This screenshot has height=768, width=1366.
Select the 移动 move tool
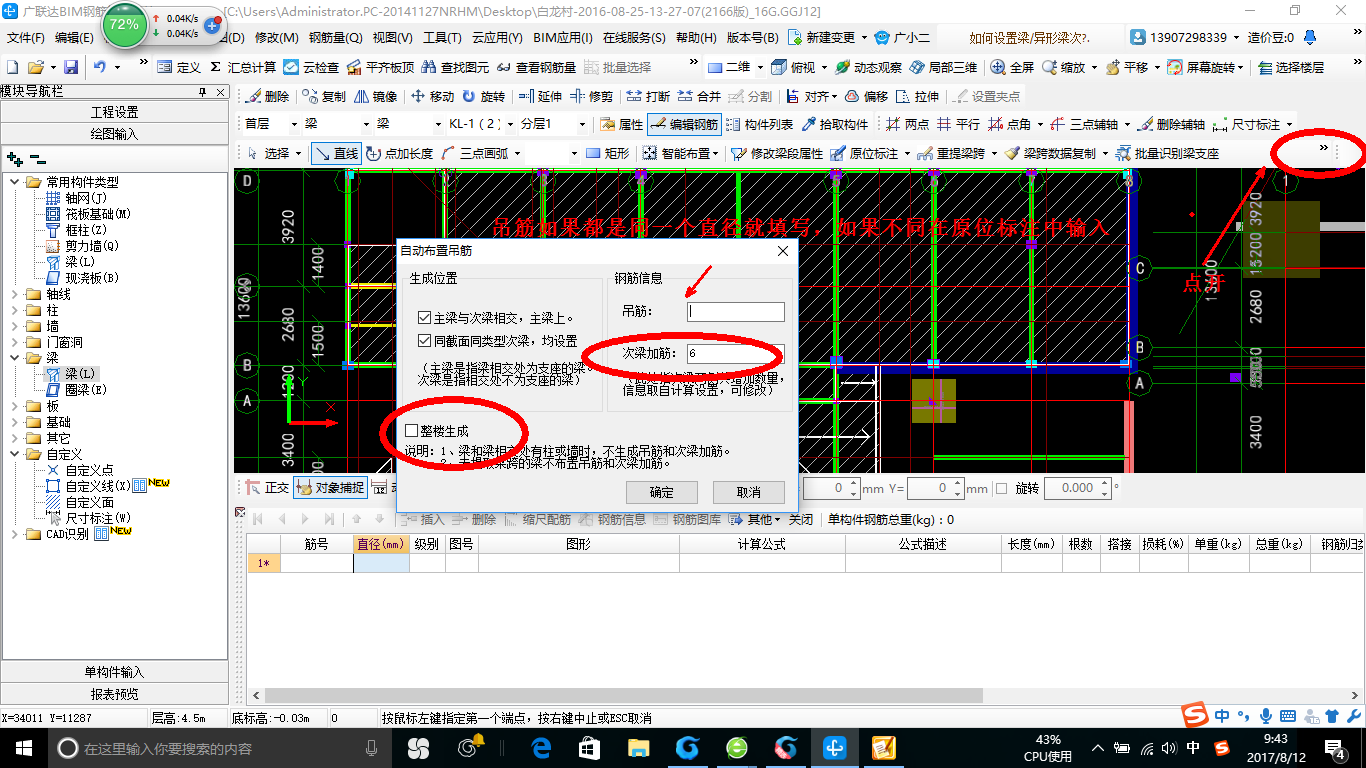pos(432,97)
